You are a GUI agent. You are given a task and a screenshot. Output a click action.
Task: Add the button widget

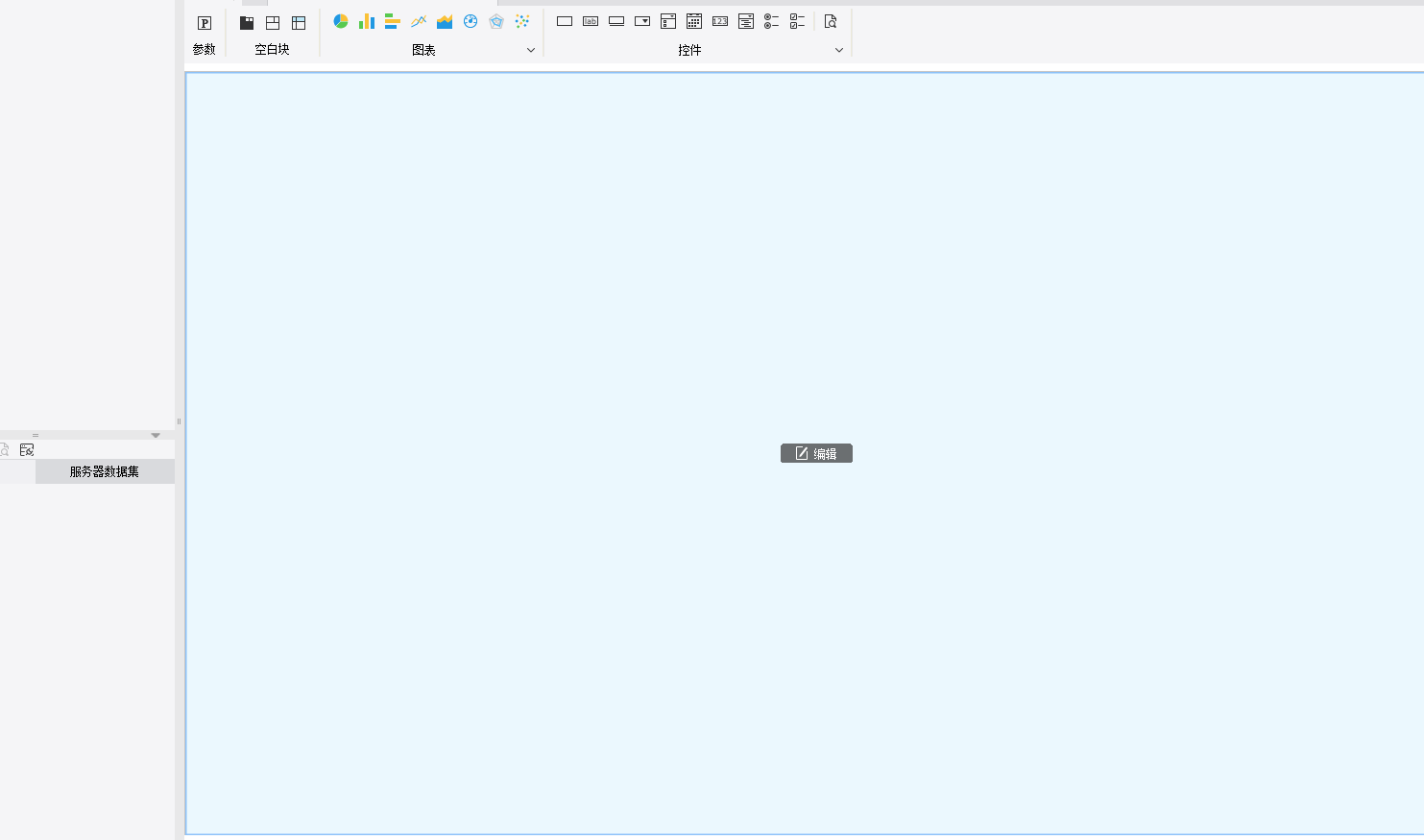coord(616,21)
